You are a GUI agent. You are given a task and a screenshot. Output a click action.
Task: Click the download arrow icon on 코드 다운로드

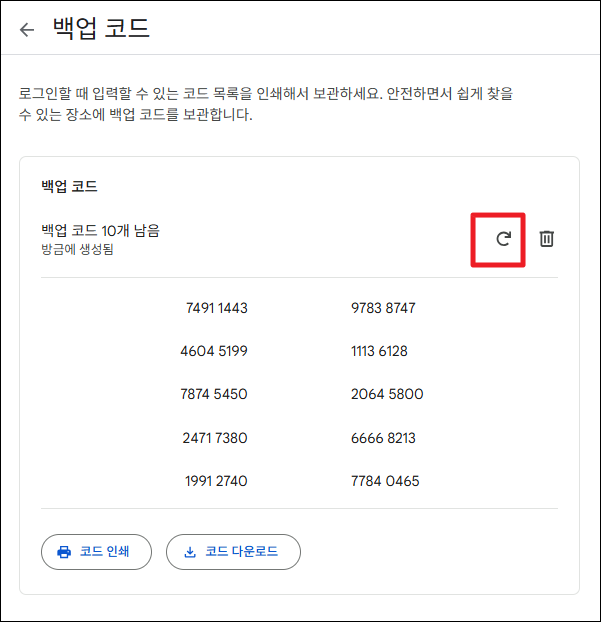(x=190, y=551)
